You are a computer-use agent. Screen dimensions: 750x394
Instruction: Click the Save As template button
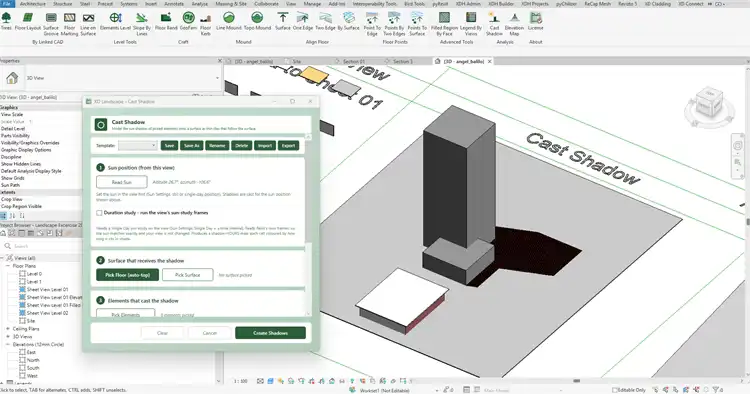191,145
